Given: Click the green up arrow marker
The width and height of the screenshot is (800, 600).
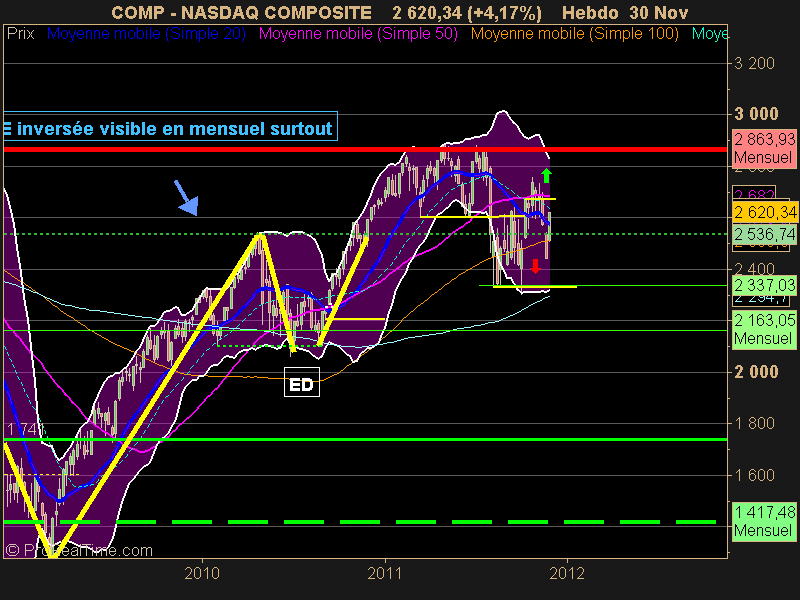Looking at the screenshot, I should [x=546, y=175].
